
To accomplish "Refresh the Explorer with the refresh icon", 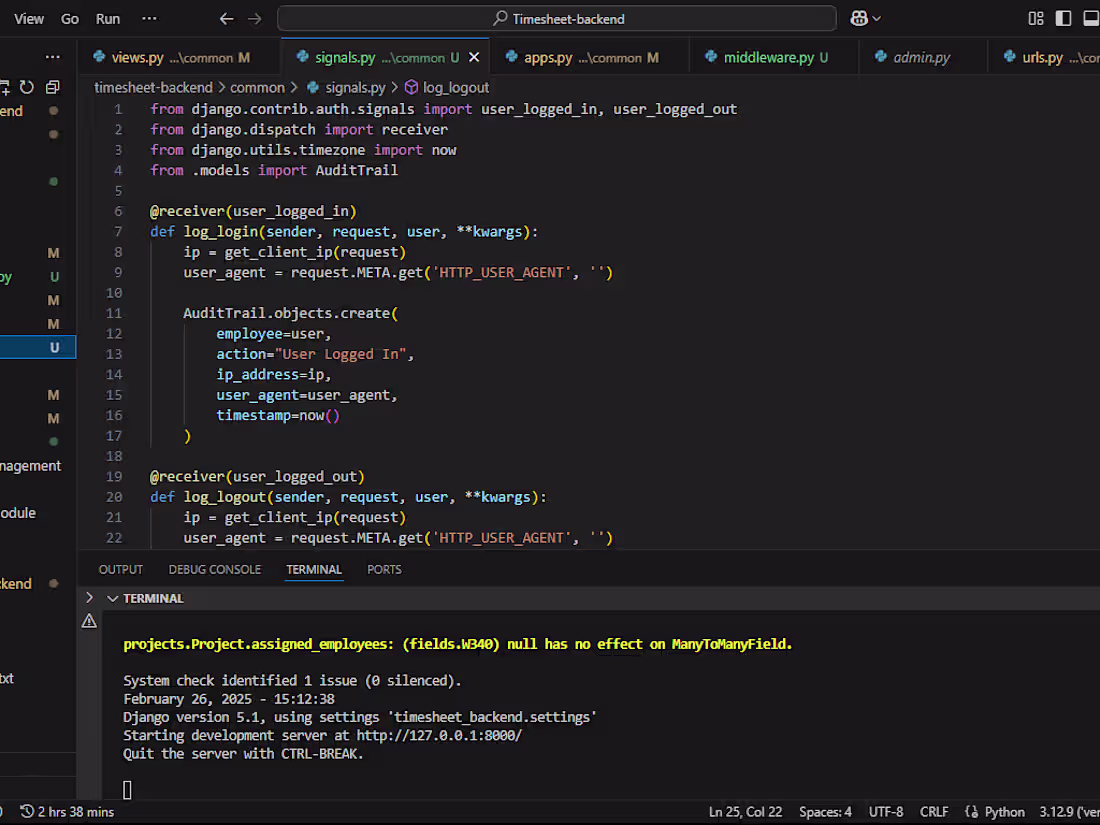I will point(29,87).
